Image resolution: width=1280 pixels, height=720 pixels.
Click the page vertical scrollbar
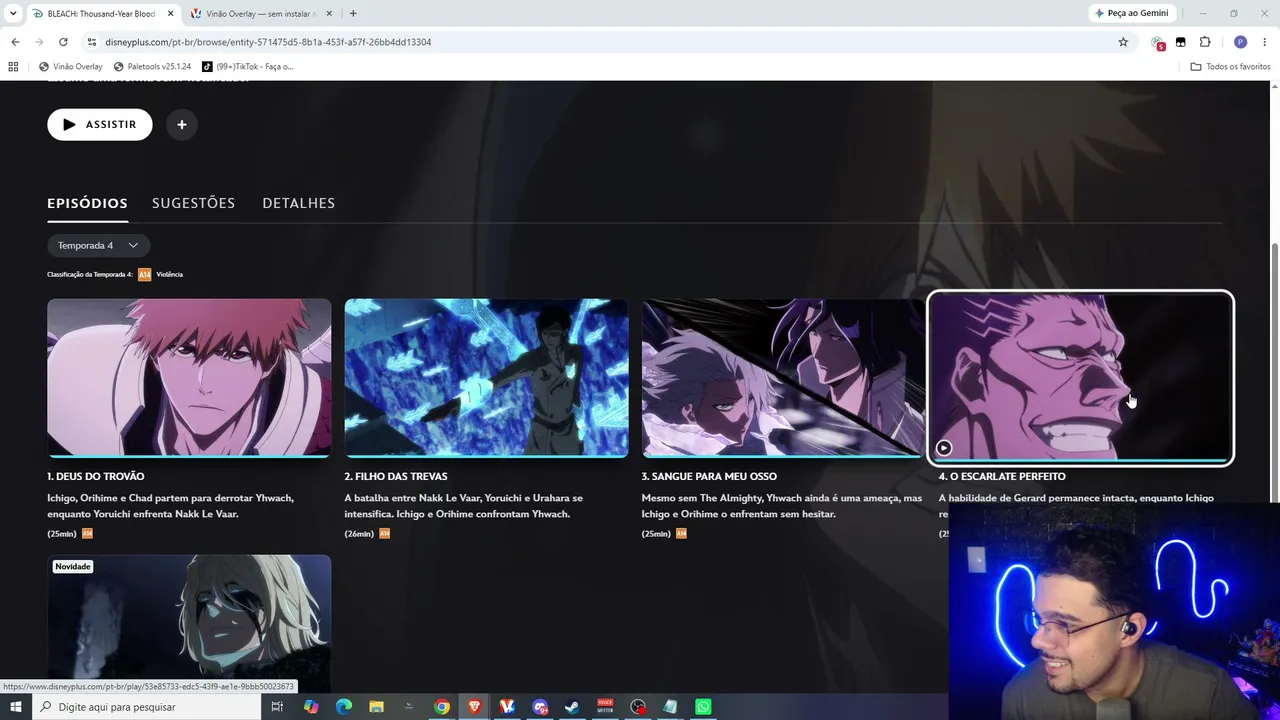pyautogui.click(x=1274, y=370)
